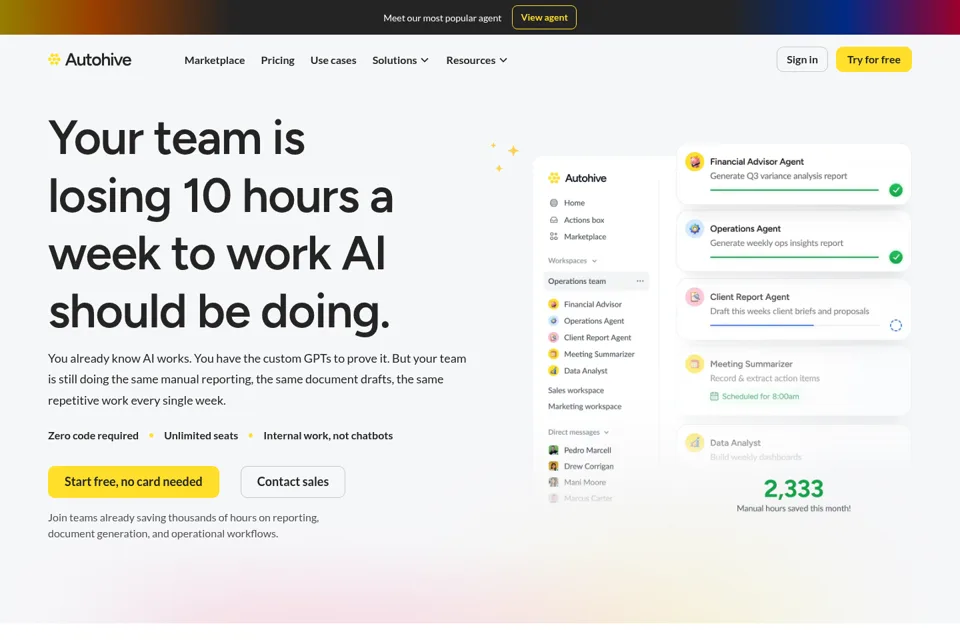Image resolution: width=960 pixels, height=640 pixels.
Task: Select Marketing workspace in sidebar
Action: 585,406
